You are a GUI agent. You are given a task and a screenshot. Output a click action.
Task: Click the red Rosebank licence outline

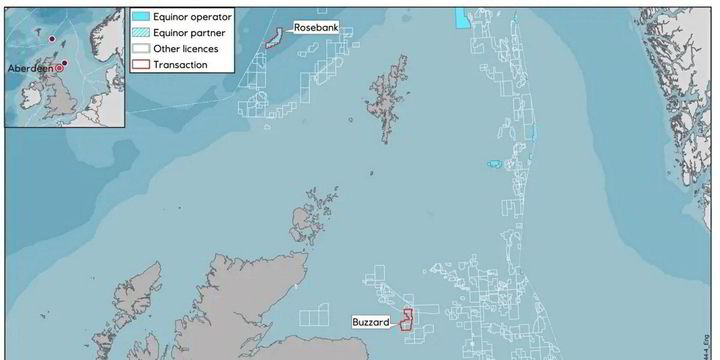[x=274, y=38]
